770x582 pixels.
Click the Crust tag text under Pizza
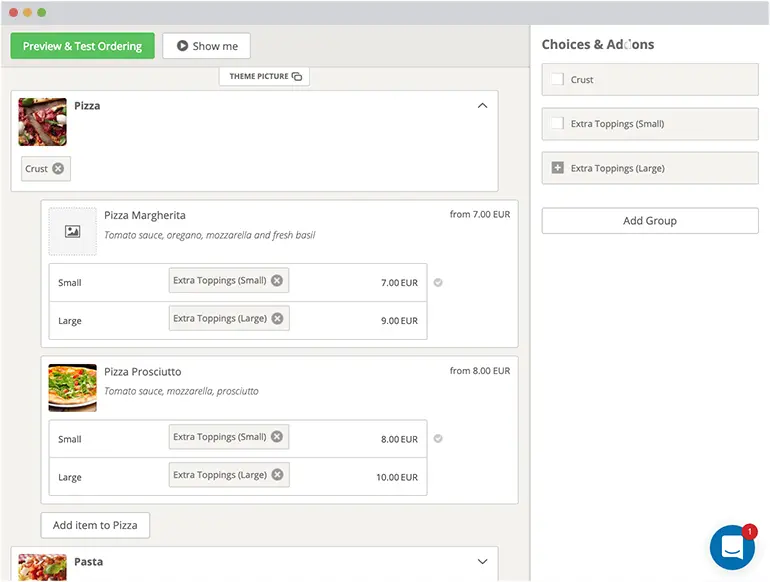pyautogui.click(x=36, y=168)
